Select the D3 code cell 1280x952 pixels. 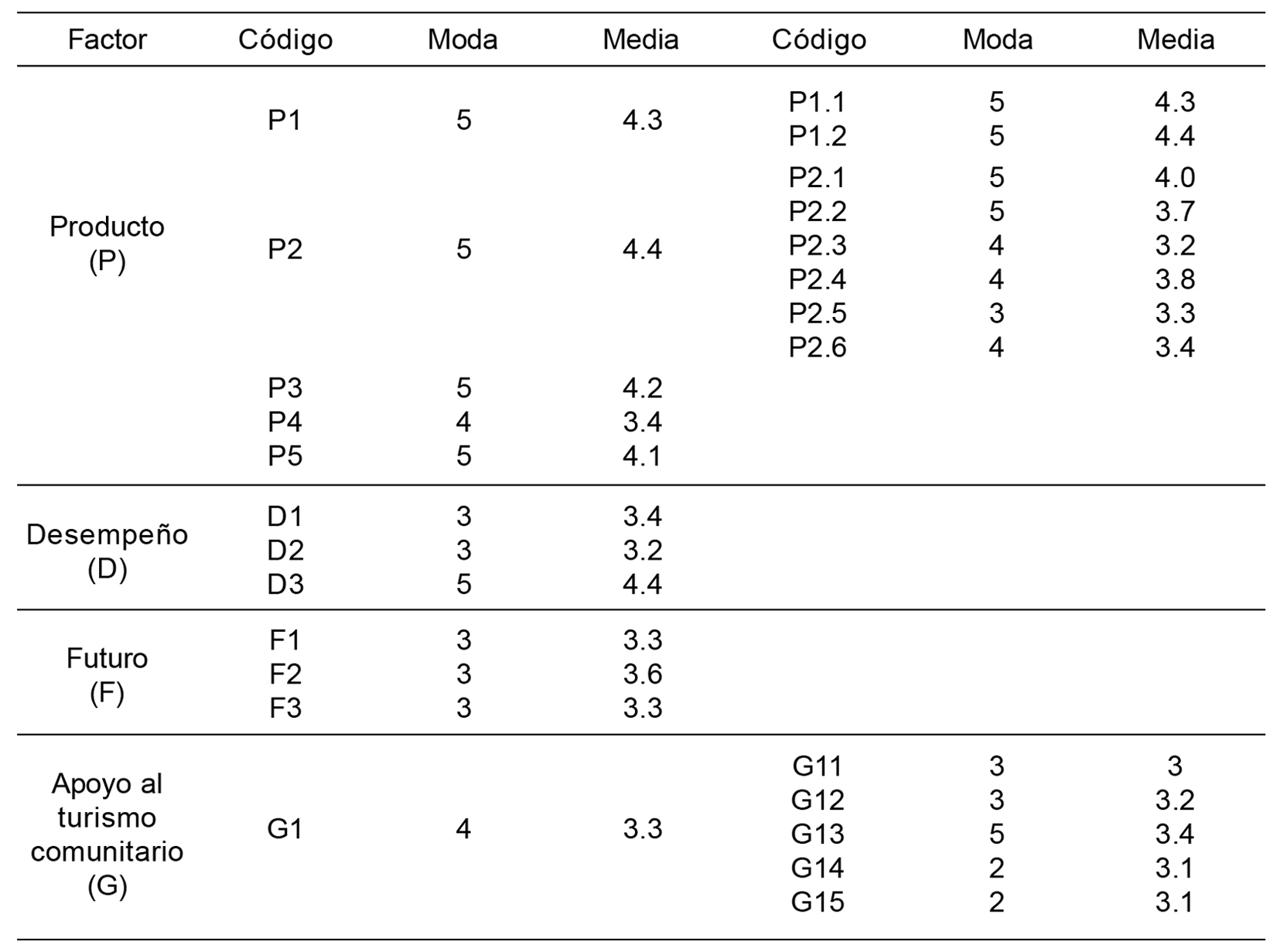(x=285, y=584)
